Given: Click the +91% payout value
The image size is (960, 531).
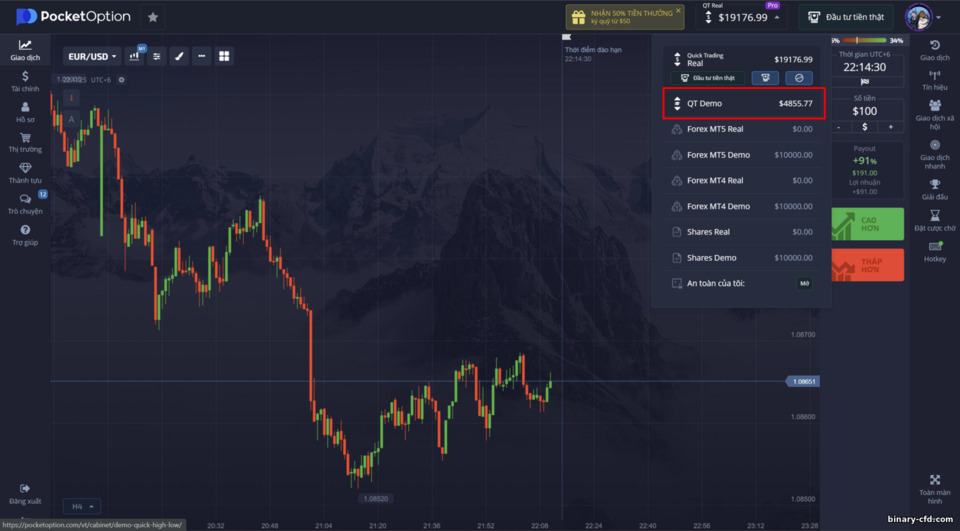Looking at the screenshot, I should pos(864,160).
